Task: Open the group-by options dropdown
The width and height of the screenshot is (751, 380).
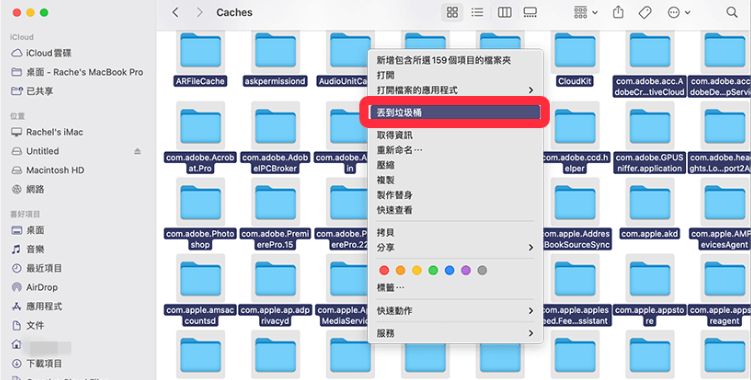Action: (x=585, y=12)
